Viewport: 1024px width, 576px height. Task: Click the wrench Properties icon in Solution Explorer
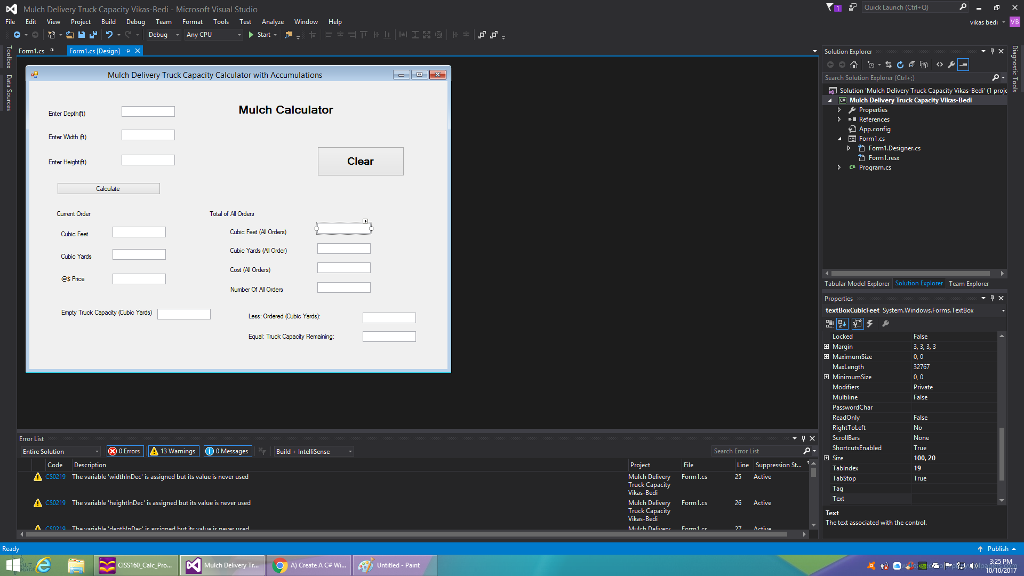pyautogui.click(x=949, y=63)
